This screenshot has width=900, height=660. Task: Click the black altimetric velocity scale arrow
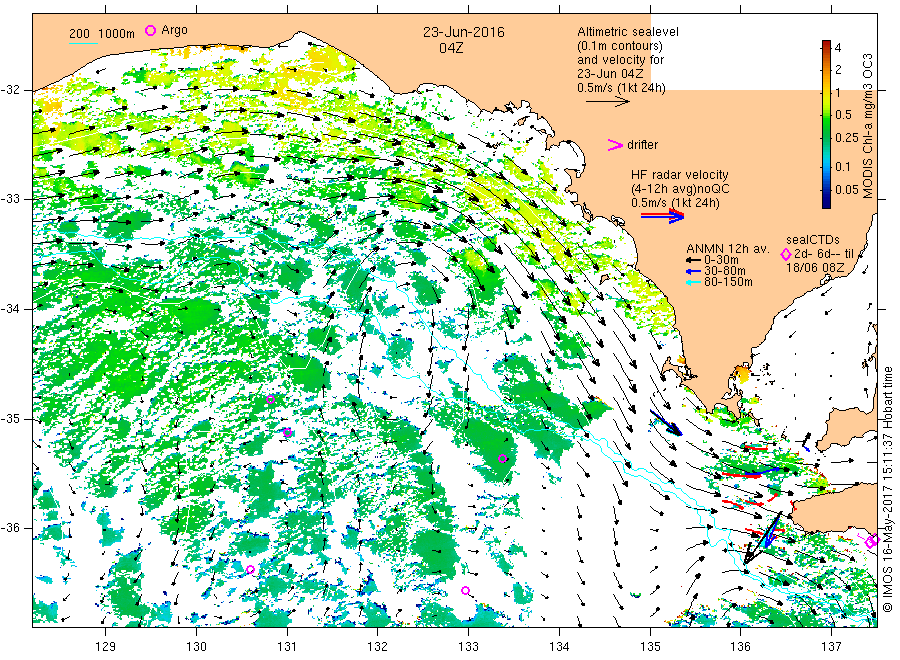coord(608,102)
